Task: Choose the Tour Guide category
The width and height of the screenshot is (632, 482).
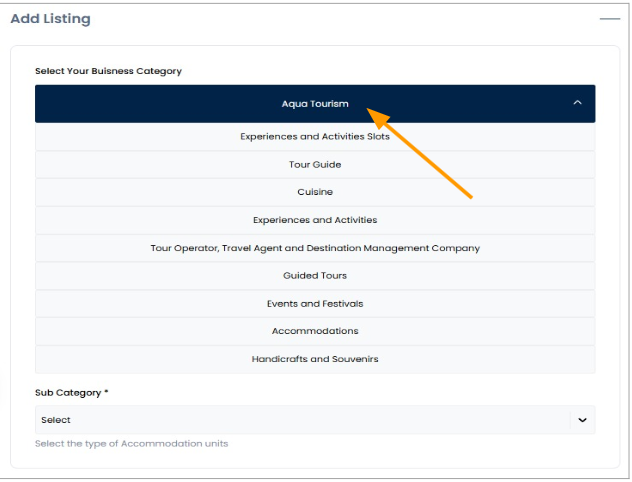Action: (x=314, y=164)
